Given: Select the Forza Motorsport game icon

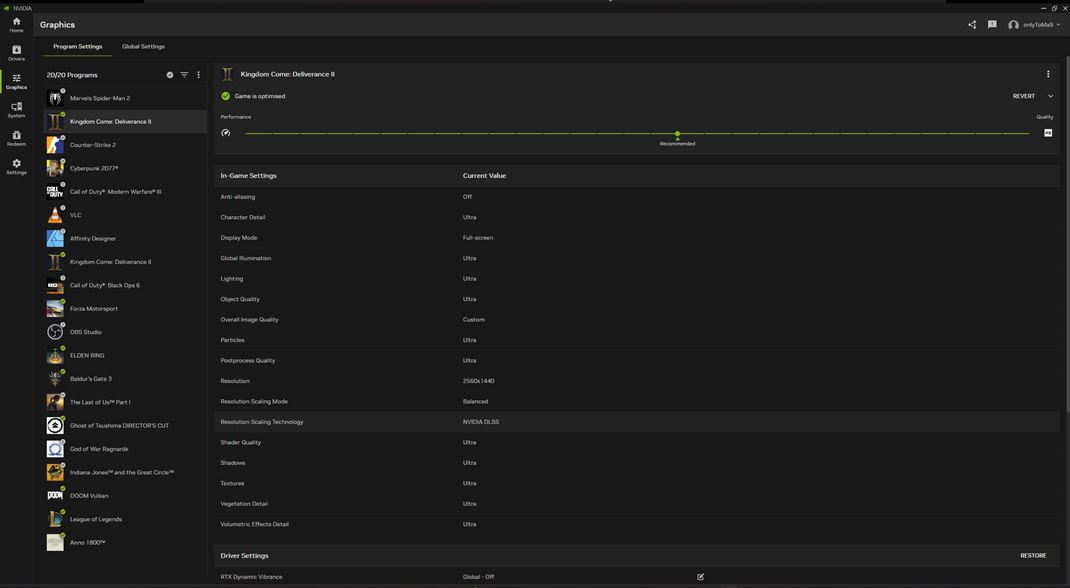Looking at the screenshot, I should (x=55, y=309).
